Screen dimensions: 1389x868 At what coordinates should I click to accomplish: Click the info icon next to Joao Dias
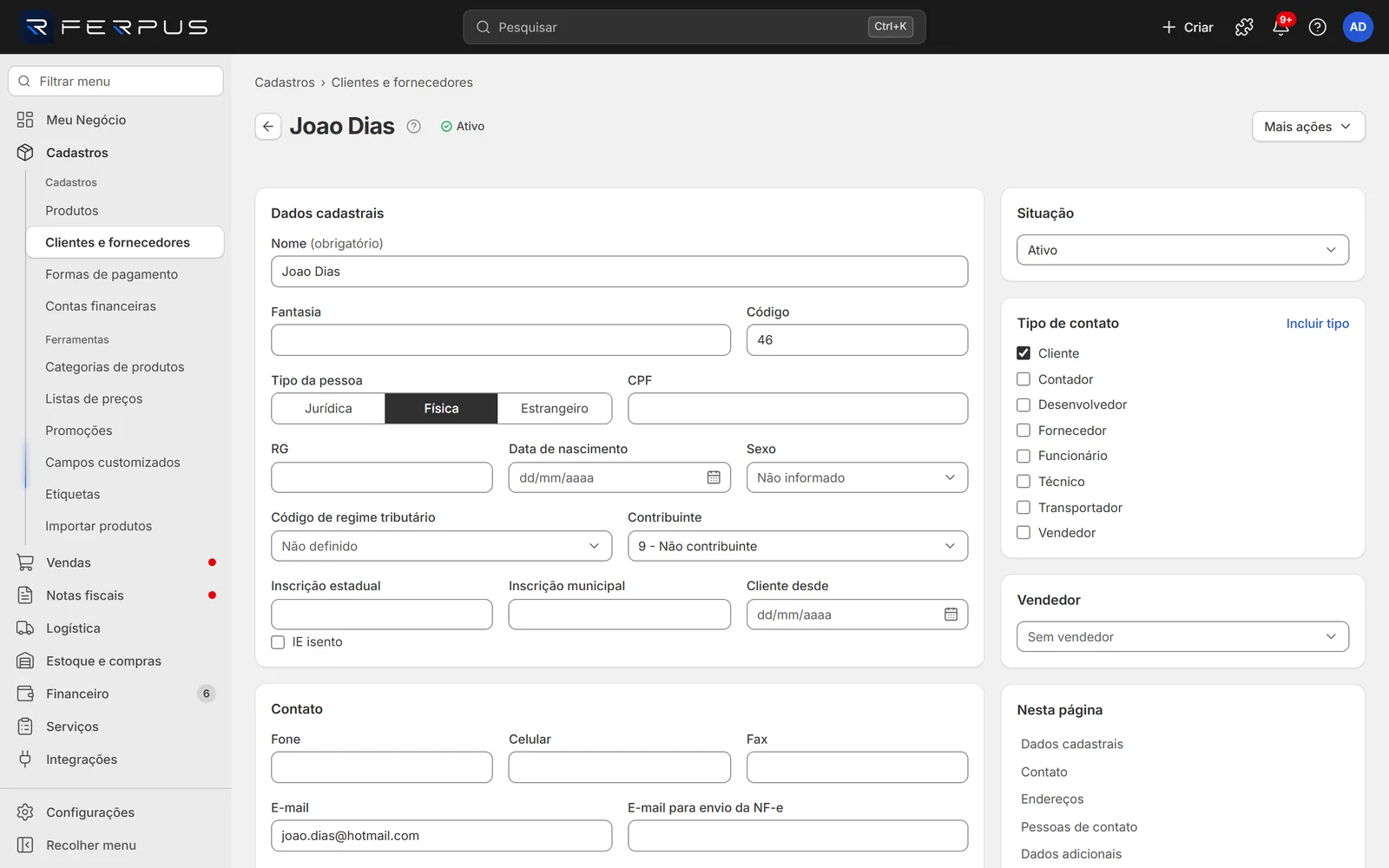[x=414, y=126]
